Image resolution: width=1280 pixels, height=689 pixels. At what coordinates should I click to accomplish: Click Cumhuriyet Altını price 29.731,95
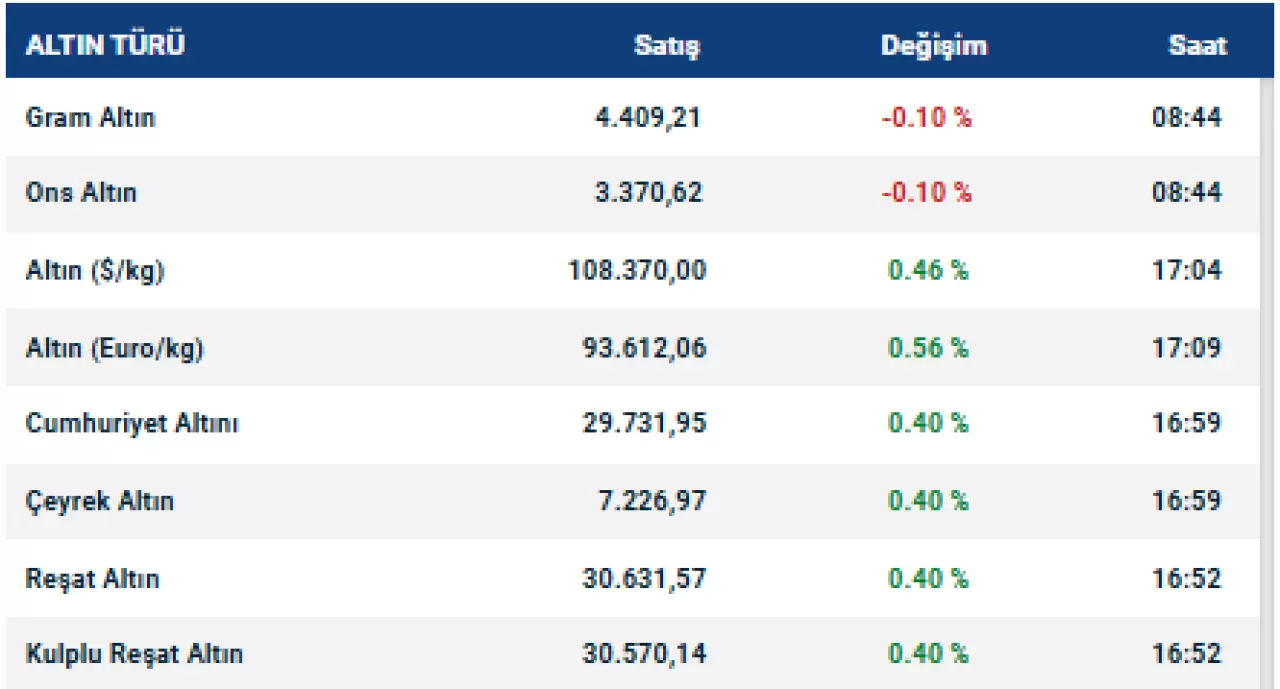[x=644, y=424]
